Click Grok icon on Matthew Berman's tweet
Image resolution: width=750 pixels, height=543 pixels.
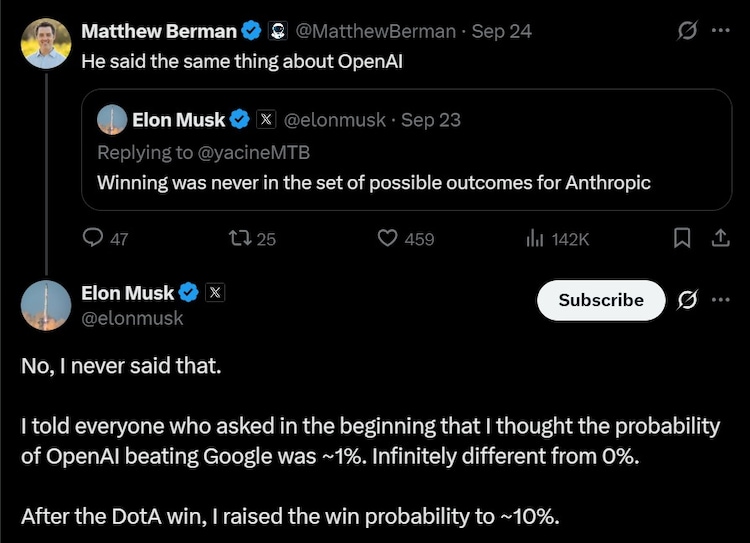pos(687,31)
